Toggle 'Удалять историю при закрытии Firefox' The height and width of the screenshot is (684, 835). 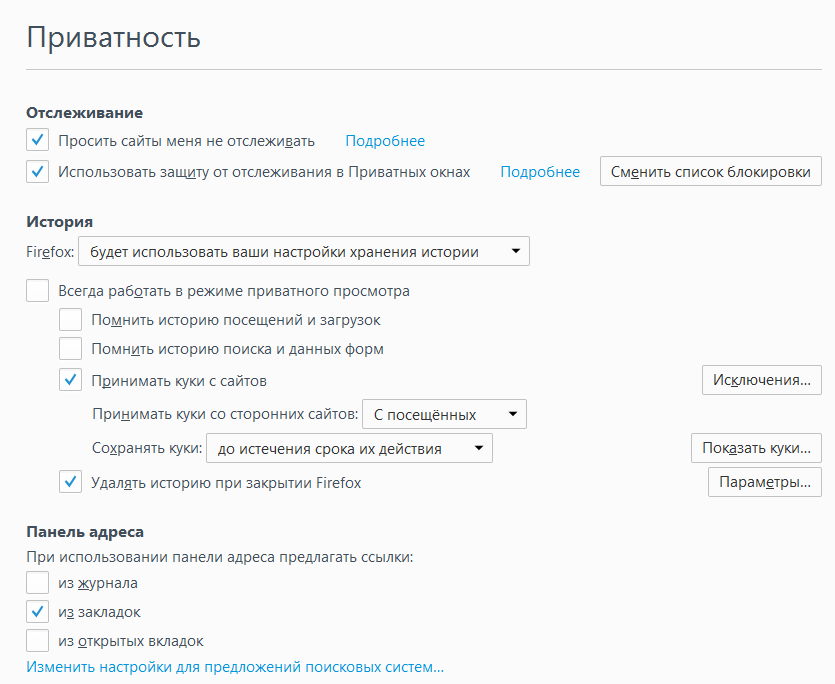(70, 482)
